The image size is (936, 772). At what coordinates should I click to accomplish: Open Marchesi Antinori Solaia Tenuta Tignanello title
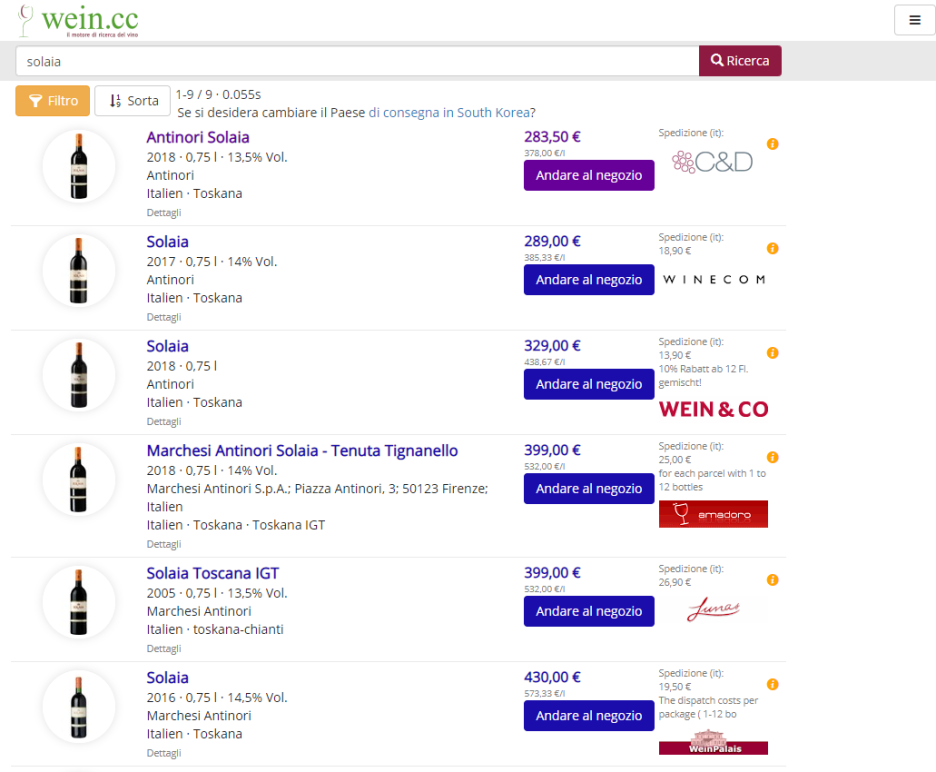(302, 451)
